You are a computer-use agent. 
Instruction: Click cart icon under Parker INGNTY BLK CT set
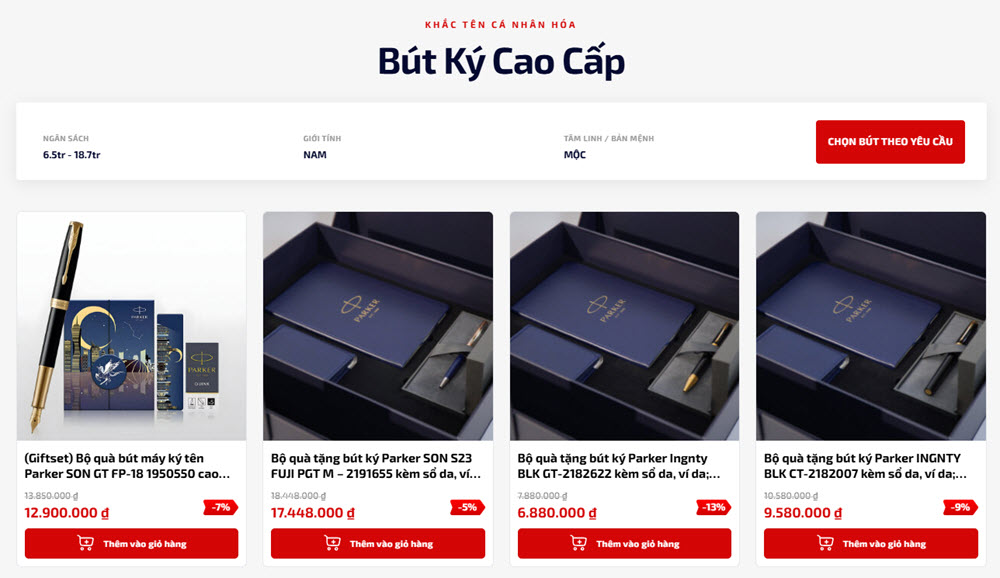pyautogui.click(x=825, y=543)
